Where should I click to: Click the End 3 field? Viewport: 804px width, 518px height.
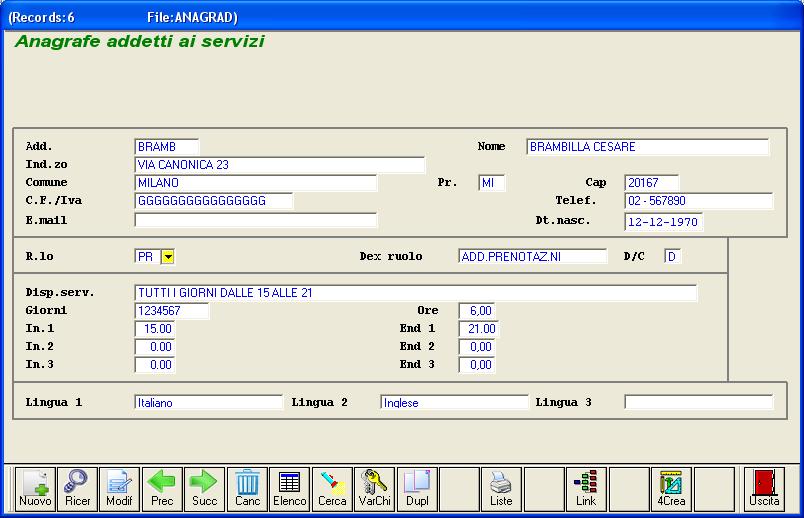click(477, 365)
